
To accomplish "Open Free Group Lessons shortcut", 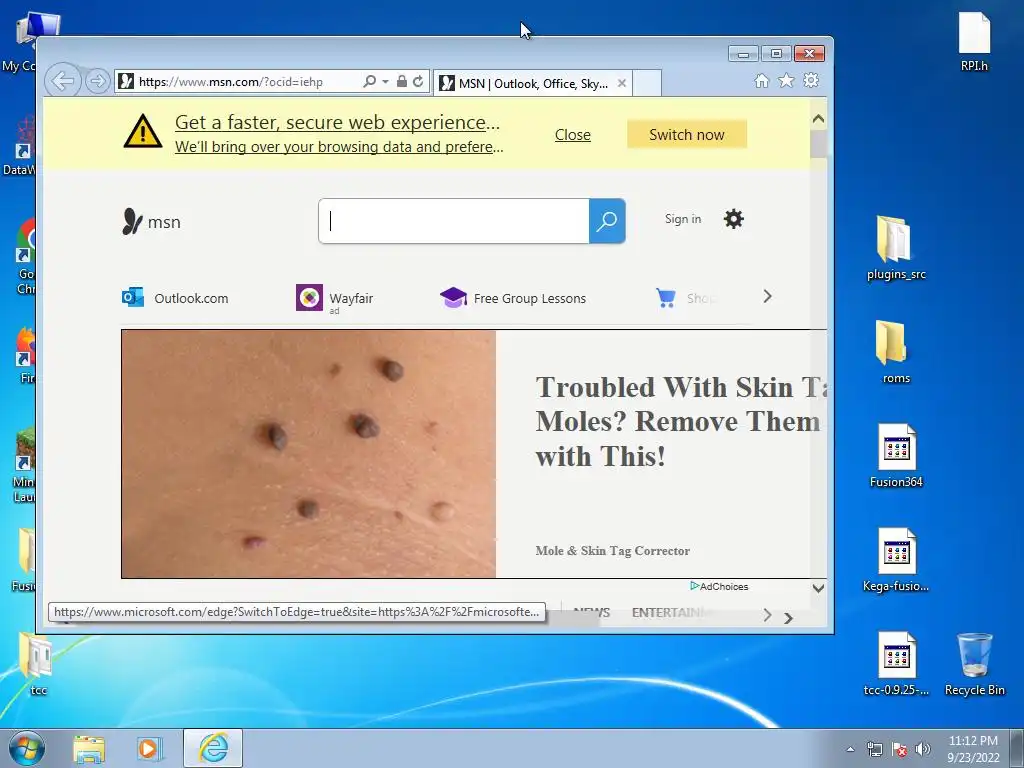I will tap(513, 298).
